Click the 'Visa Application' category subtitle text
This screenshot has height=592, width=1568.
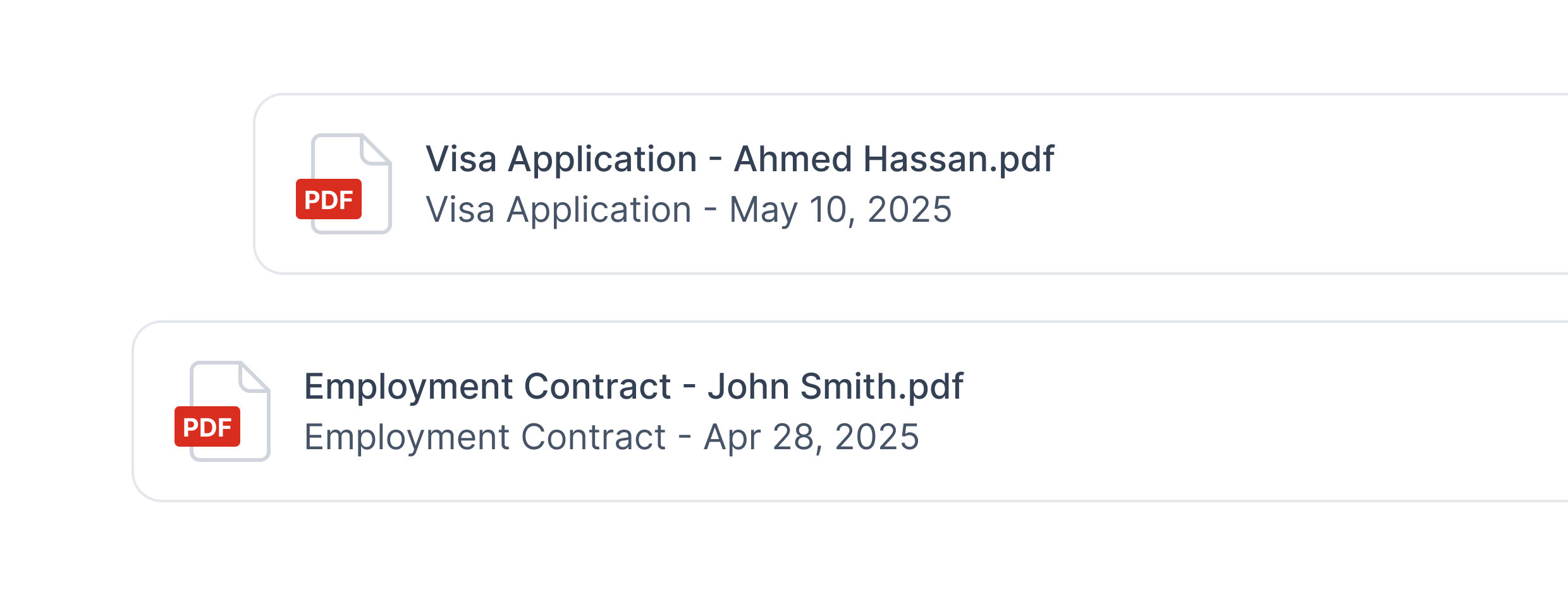pos(558,210)
